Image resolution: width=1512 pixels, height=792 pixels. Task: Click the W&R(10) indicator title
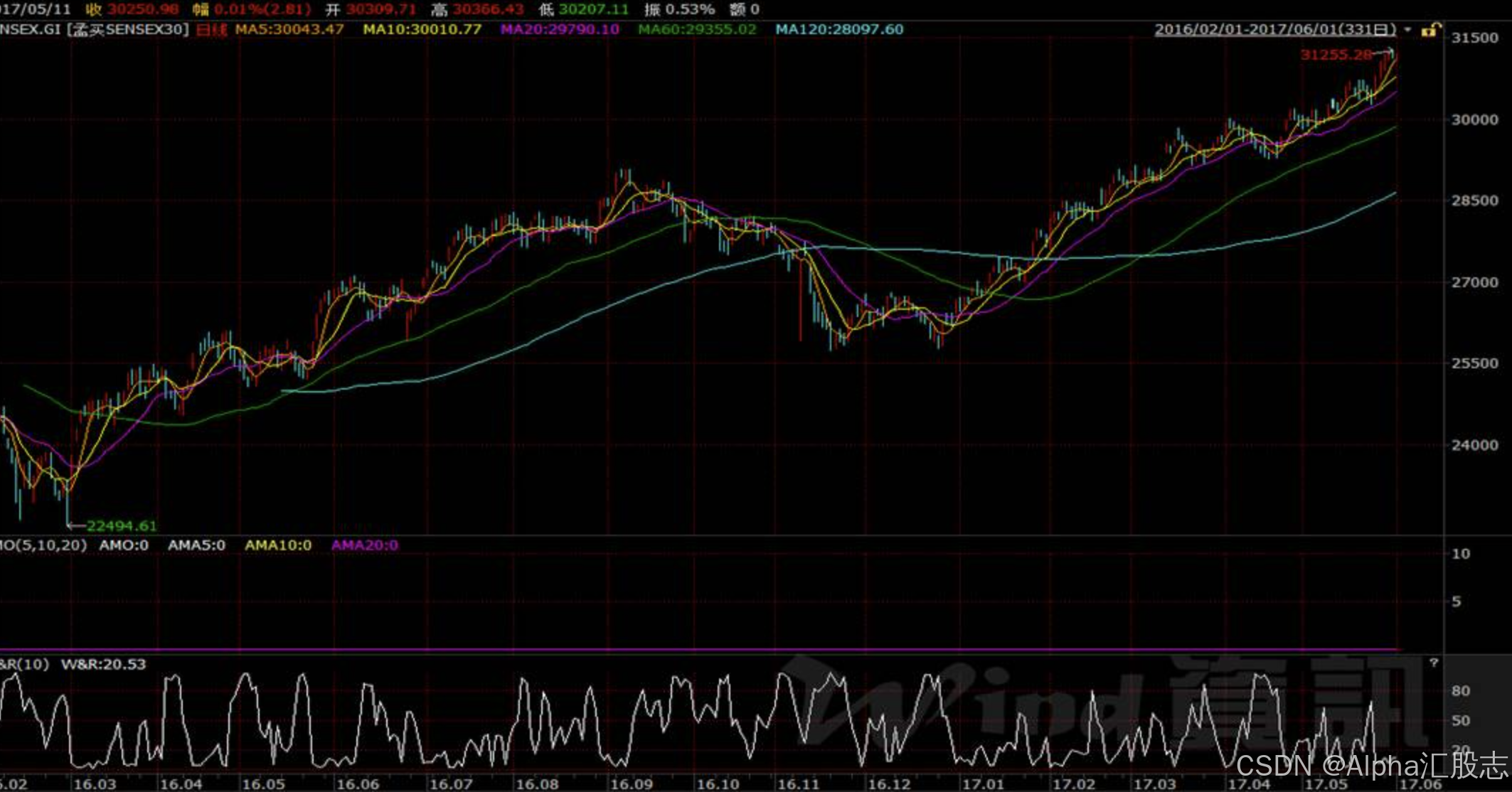pos(24,664)
